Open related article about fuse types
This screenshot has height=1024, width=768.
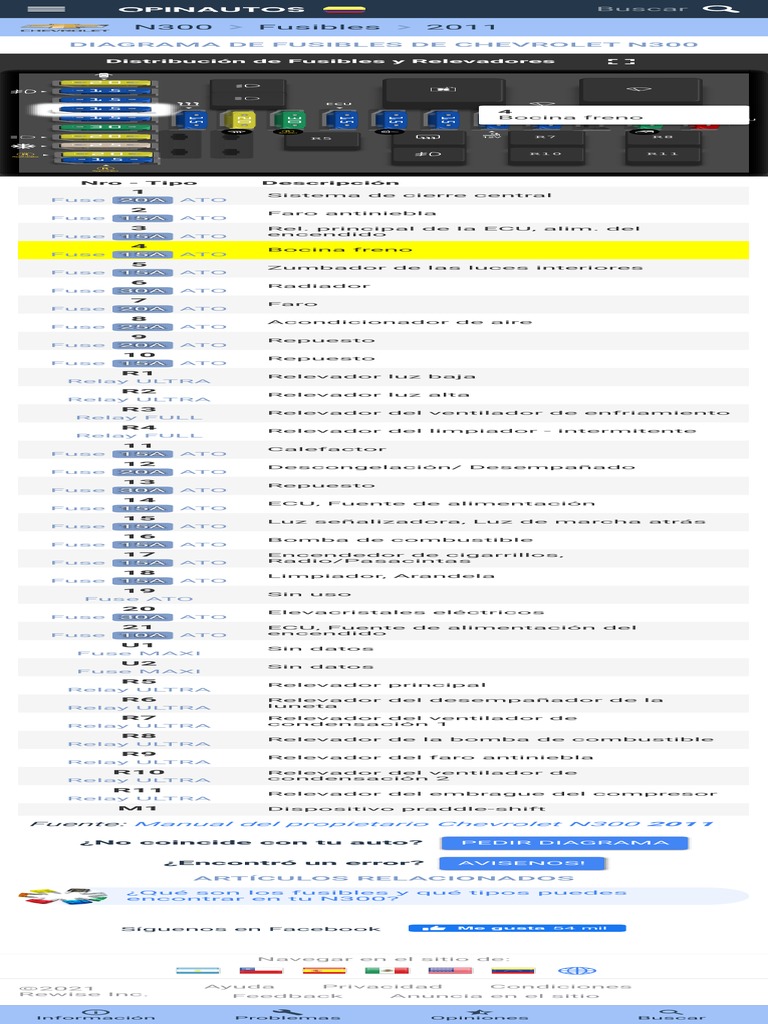[376, 896]
